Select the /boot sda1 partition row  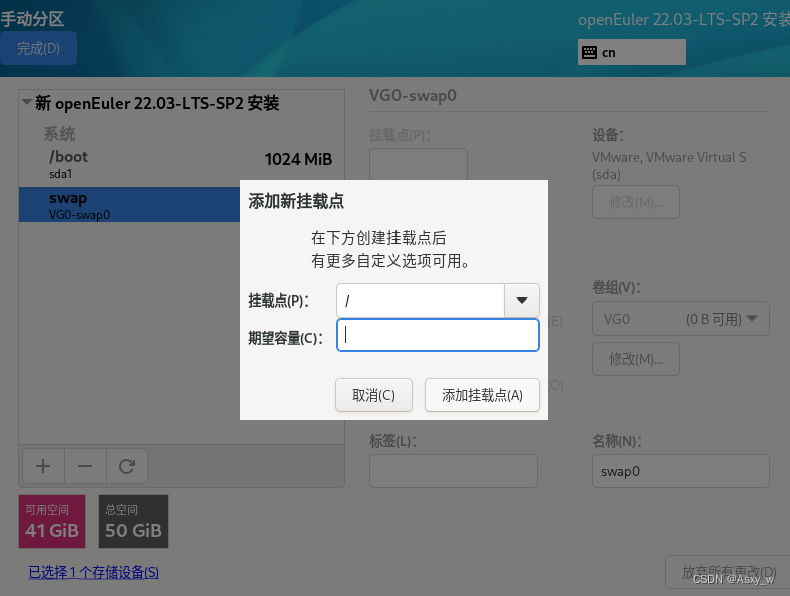[181, 165]
